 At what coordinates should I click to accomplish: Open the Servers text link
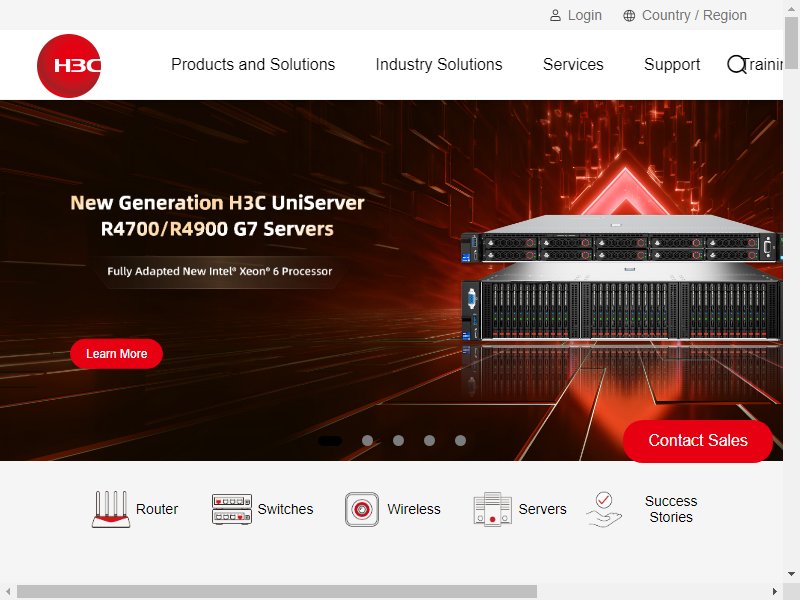point(542,509)
